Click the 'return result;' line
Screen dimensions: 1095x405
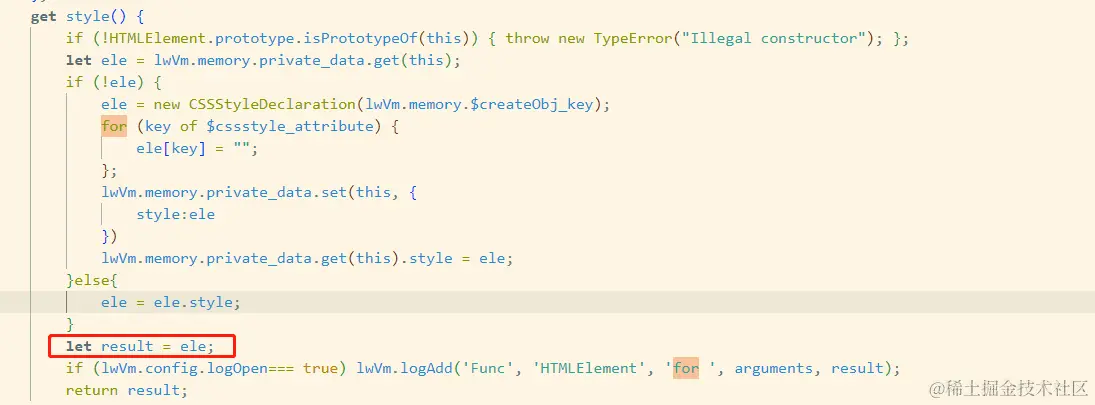point(127,390)
